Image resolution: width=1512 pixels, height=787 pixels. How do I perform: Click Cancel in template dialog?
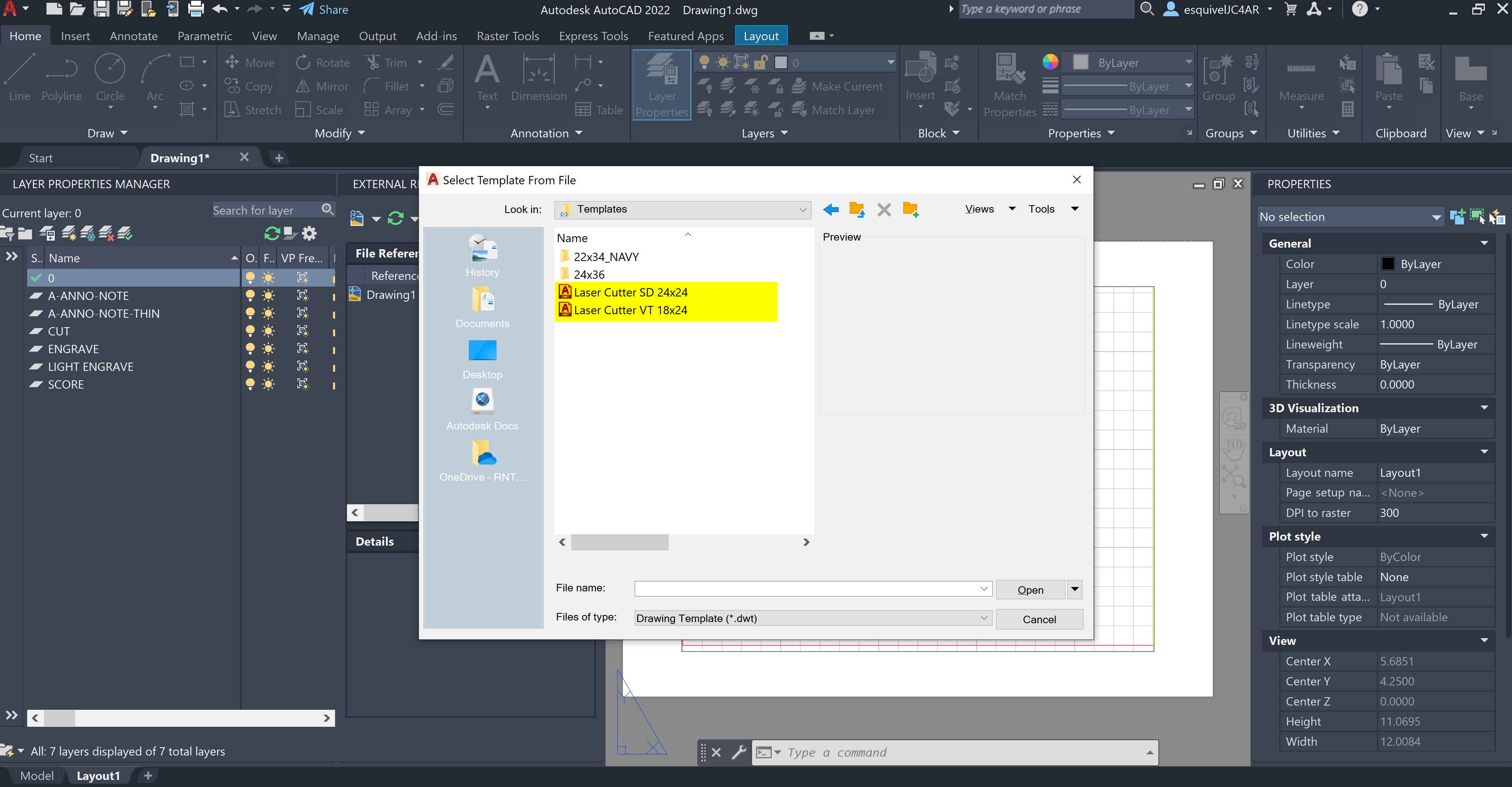(1039, 618)
